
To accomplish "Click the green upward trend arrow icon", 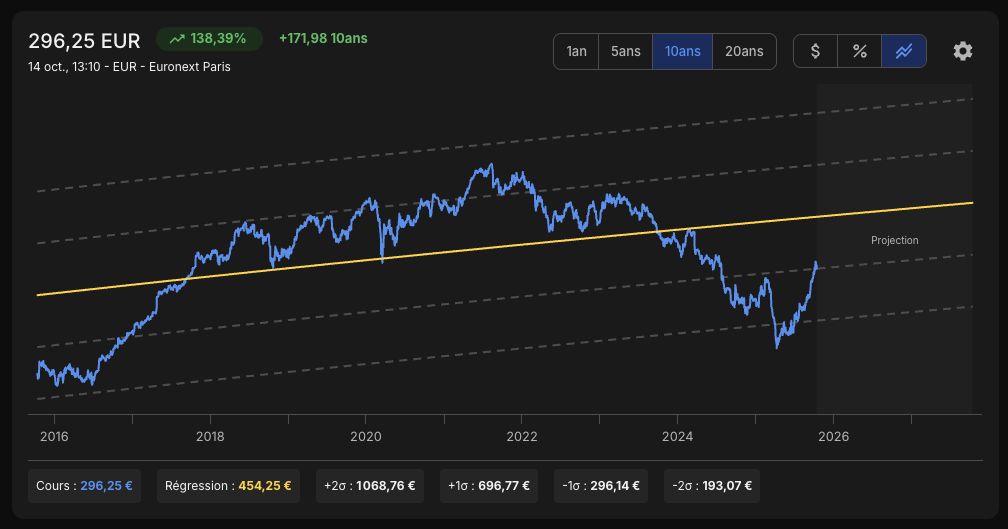I will pos(177,39).
